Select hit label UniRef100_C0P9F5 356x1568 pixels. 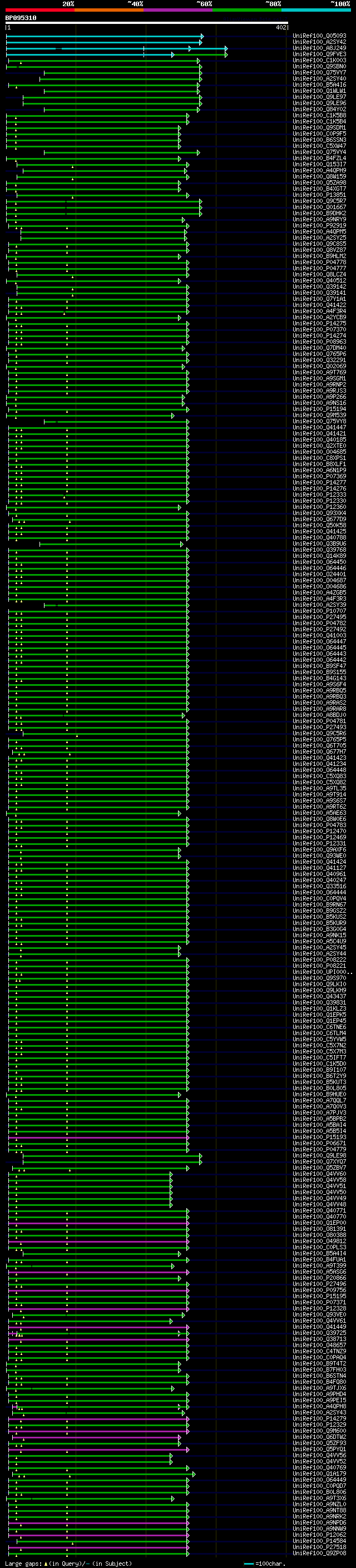click(x=319, y=134)
